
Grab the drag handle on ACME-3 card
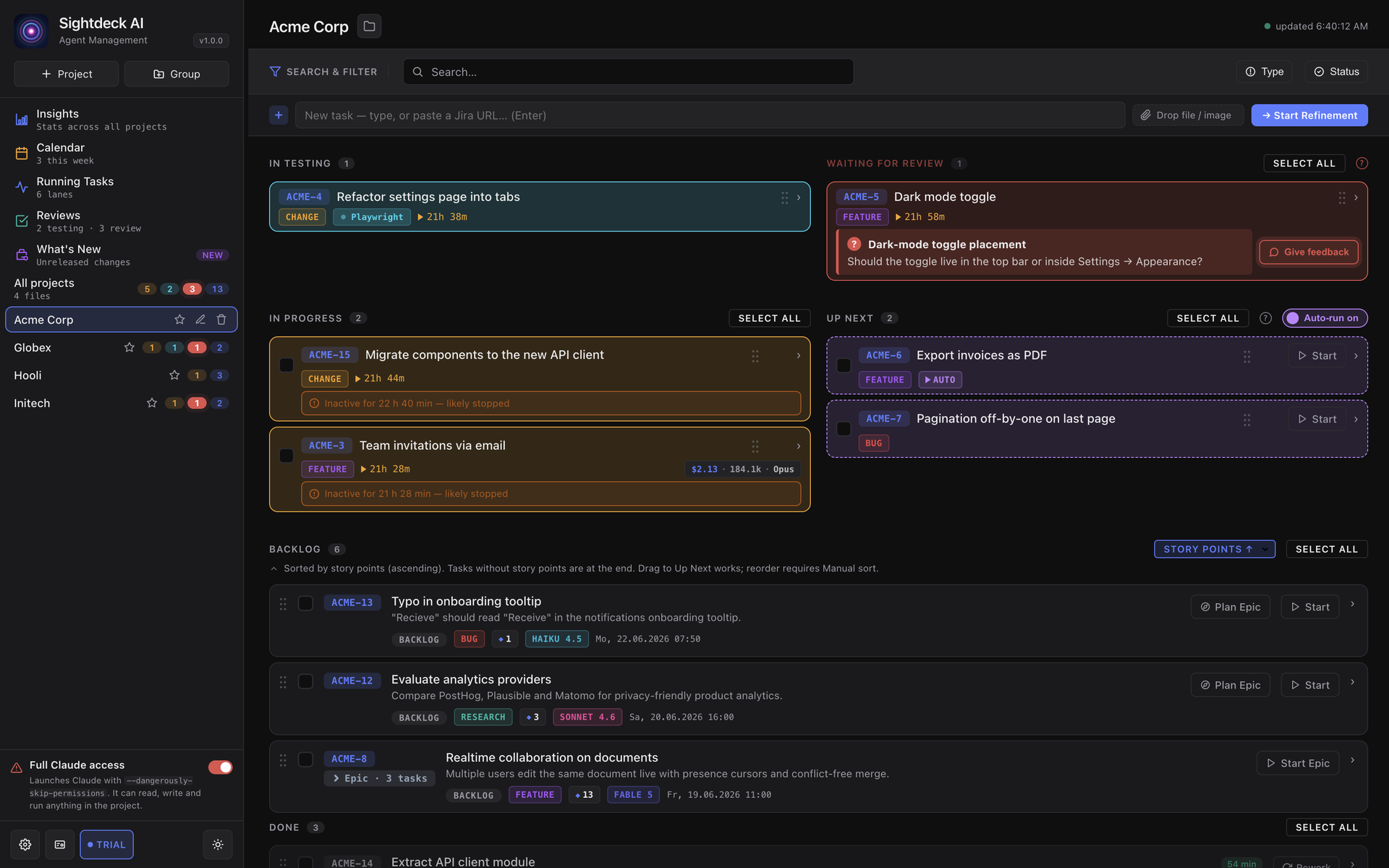[755, 446]
